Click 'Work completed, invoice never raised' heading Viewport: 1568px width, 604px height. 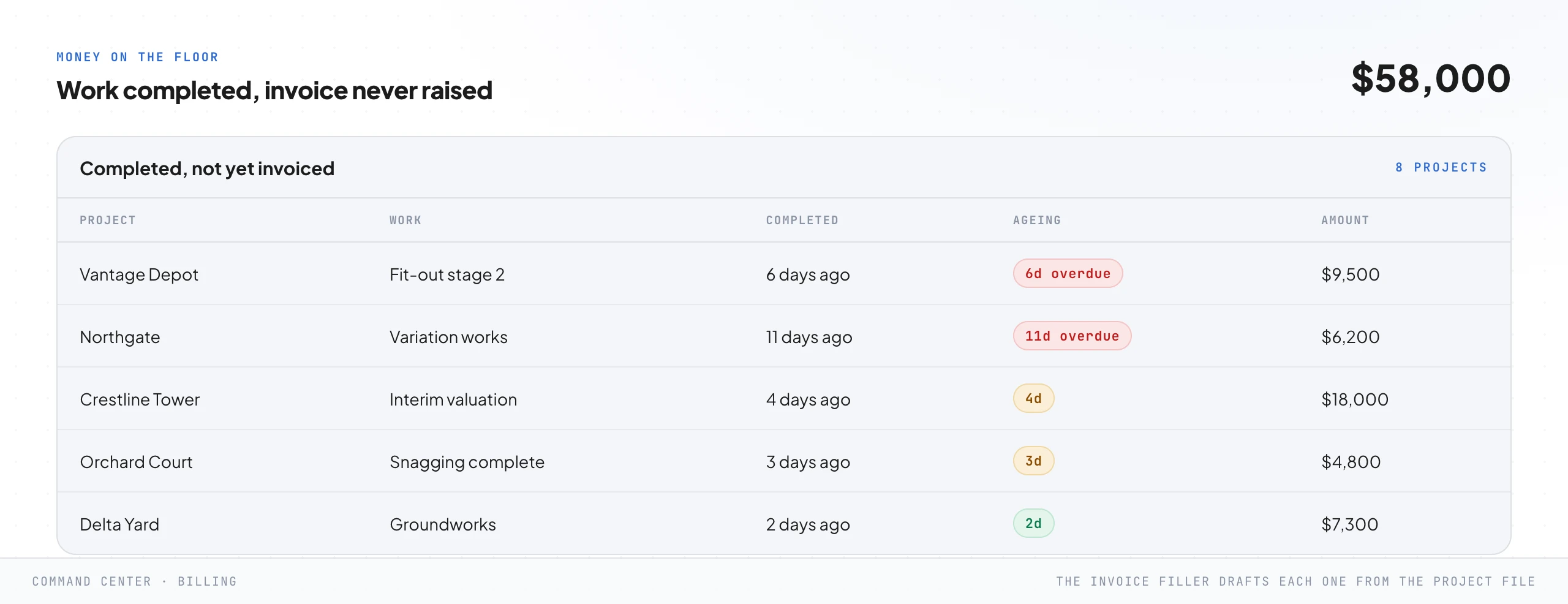click(x=274, y=91)
